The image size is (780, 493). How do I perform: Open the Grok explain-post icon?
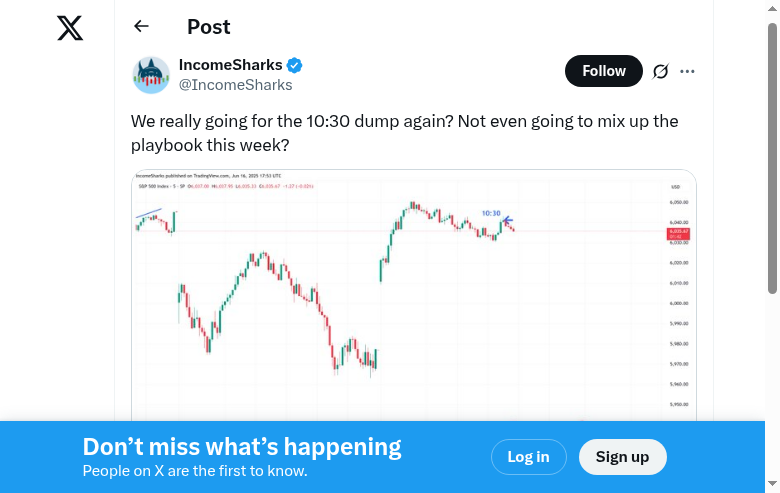[660, 71]
